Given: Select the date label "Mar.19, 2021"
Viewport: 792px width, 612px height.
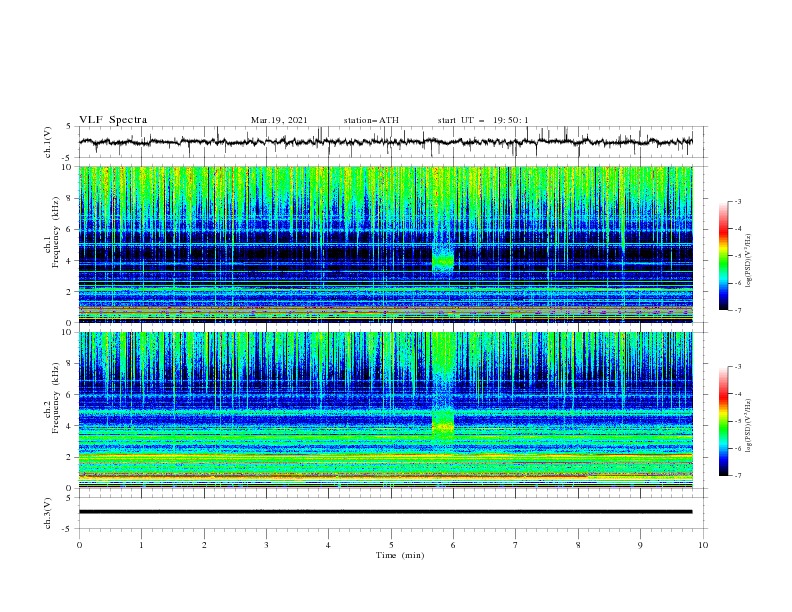Looking at the screenshot, I should coord(279,120).
